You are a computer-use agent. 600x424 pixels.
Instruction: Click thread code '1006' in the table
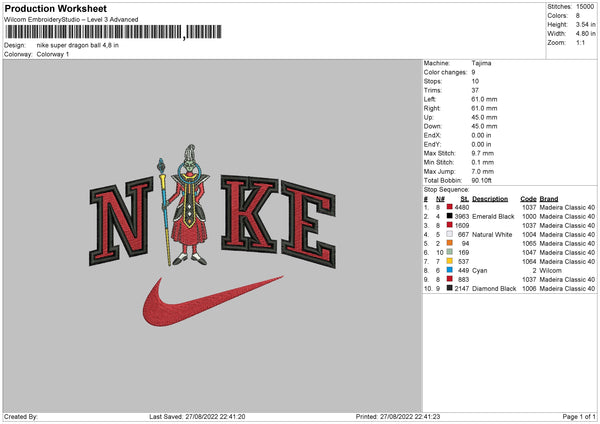point(529,289)
